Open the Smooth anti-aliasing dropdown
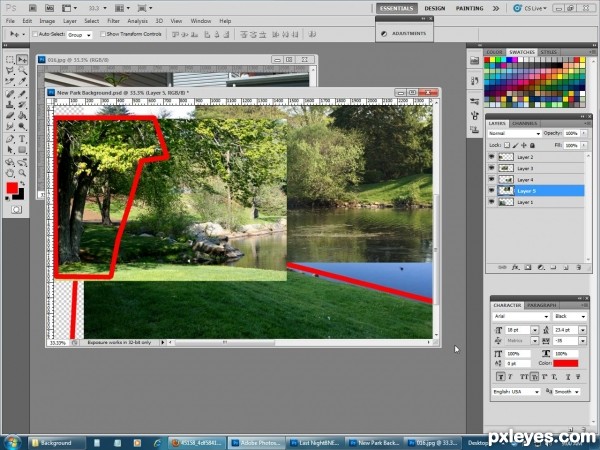 (567, 392)
